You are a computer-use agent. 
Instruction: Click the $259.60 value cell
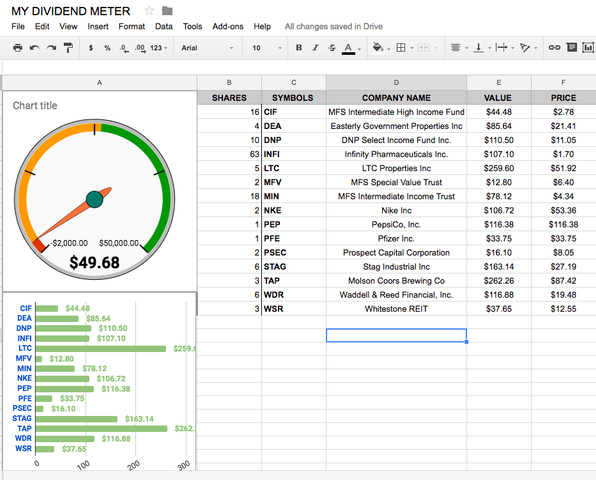click(499, 168)
